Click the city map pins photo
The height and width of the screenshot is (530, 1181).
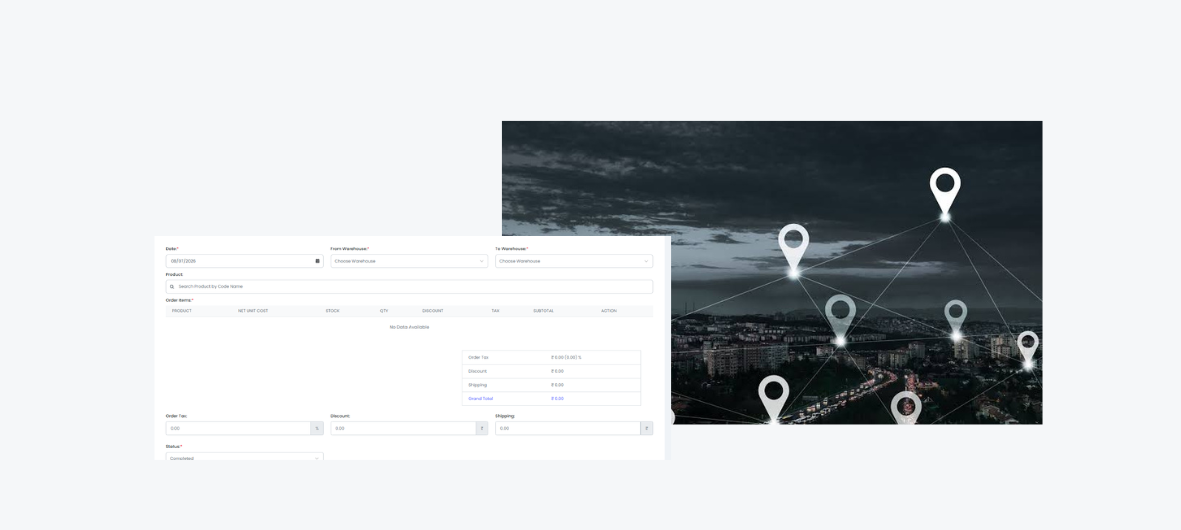(x=772, y=273)
